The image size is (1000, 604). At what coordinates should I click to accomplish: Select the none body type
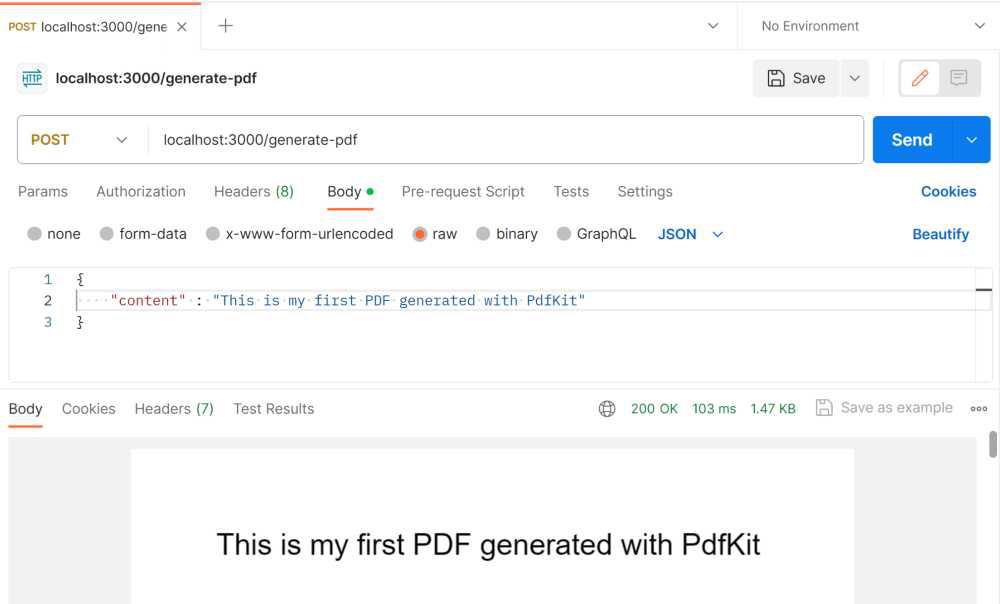coord(54,234)
